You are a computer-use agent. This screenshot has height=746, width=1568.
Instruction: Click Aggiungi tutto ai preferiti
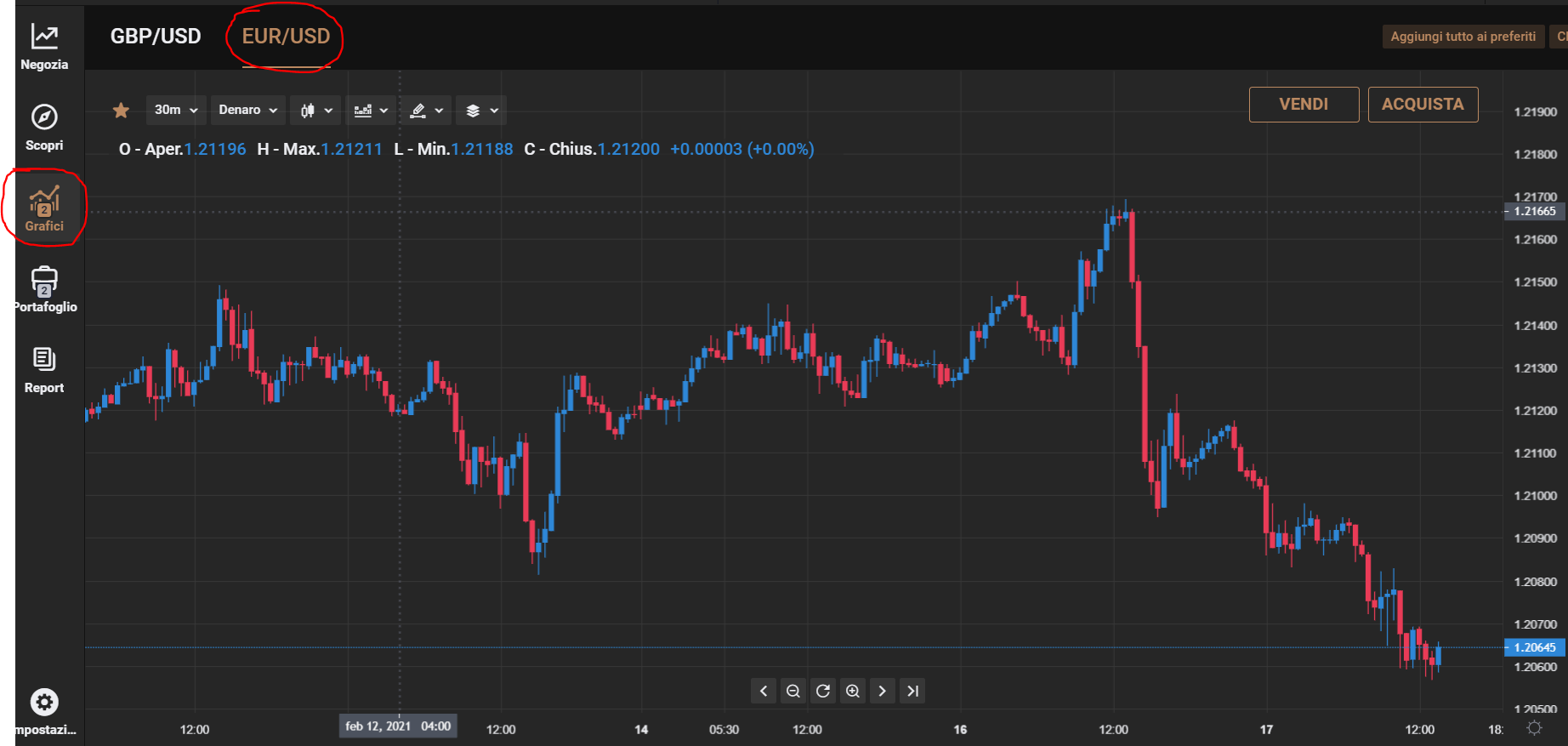click(1463, 37)
